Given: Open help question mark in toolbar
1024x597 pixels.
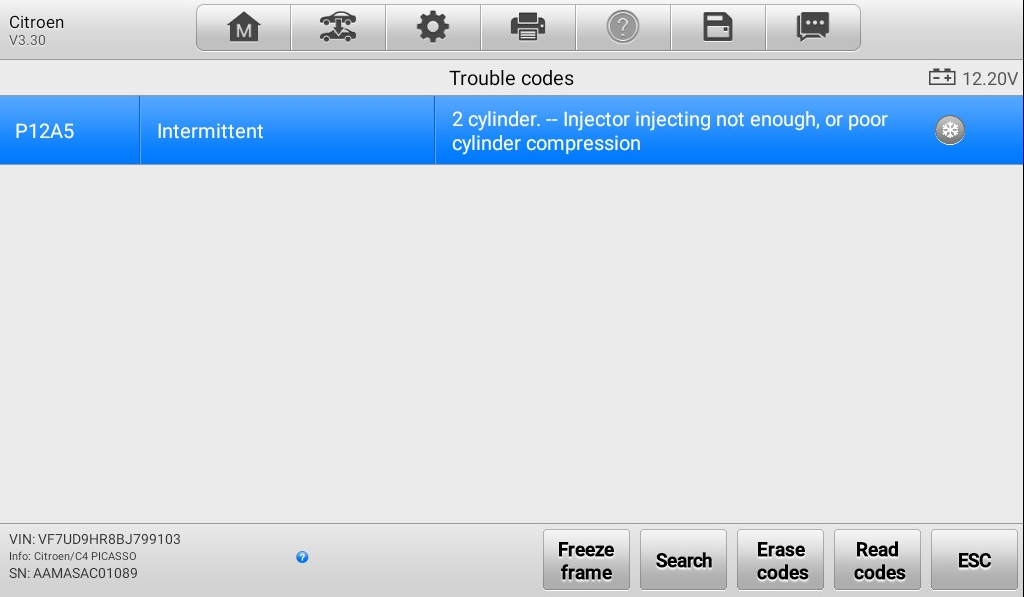Looking at the screenshot, I should click(x=623, y=27).
